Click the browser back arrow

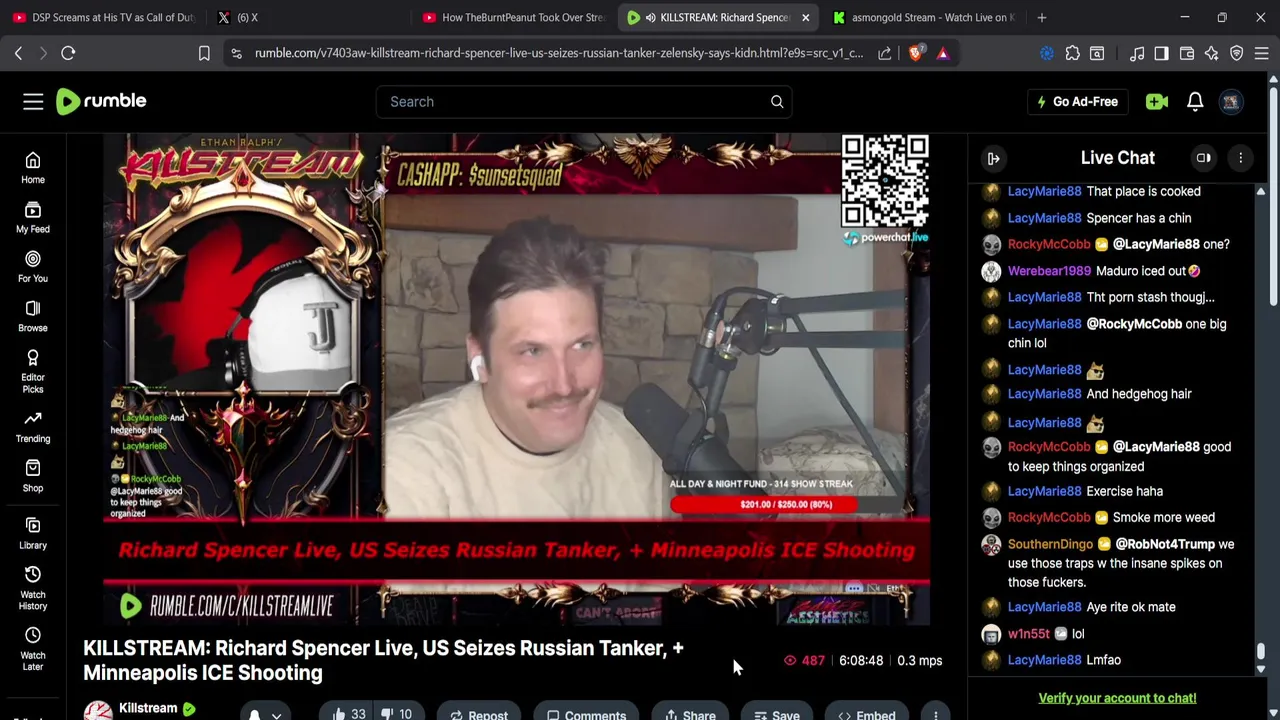pos(18,53)
